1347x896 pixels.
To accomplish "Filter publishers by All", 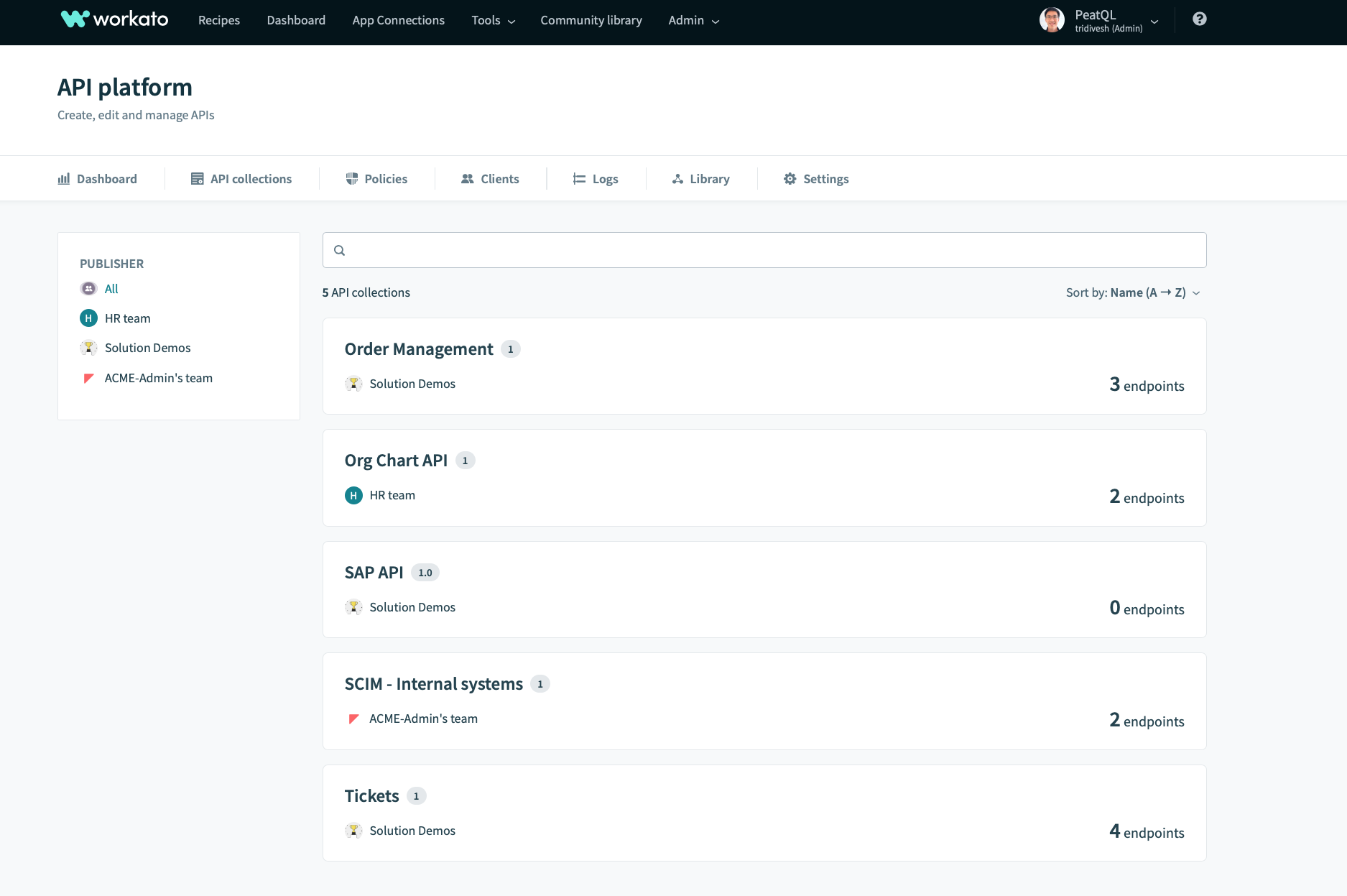I will (x=111, y=289).
